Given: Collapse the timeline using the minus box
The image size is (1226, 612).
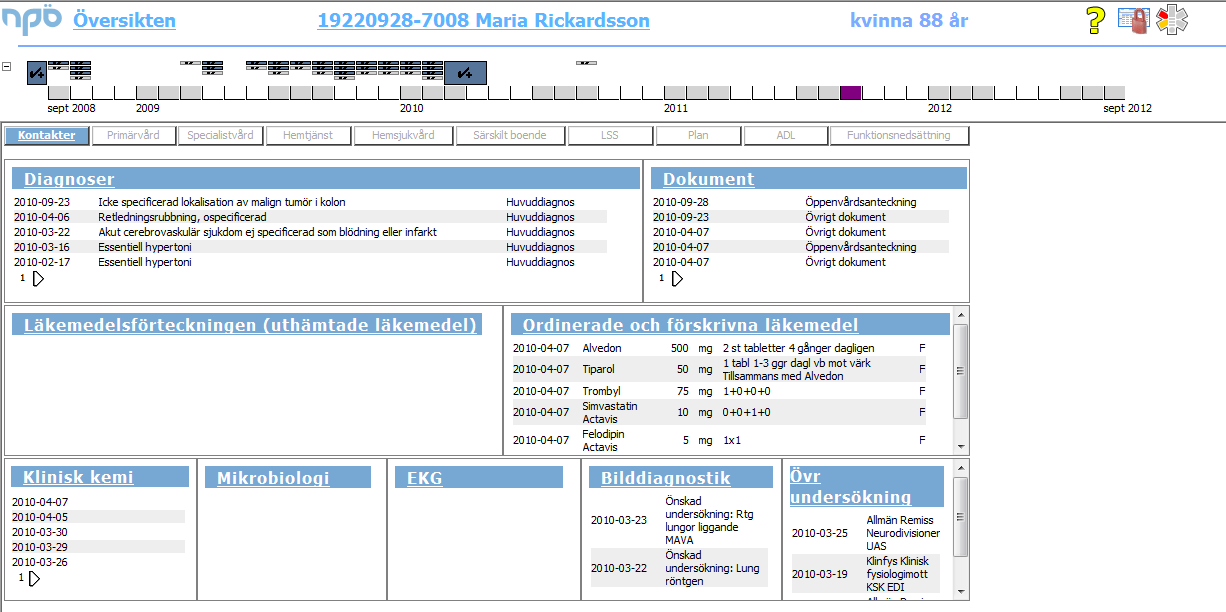Looking at the screenshot, I should tap(7, 67).
